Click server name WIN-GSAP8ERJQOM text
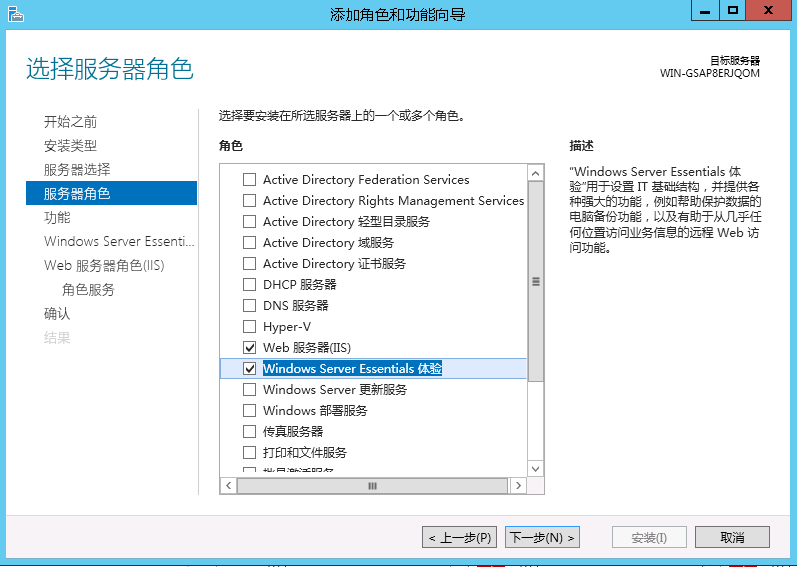 [x=710, y=73]
